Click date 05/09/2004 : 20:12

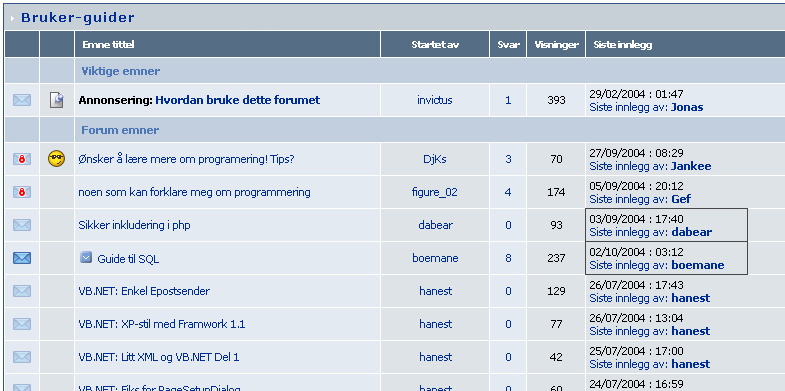click(x=636, y=186)
